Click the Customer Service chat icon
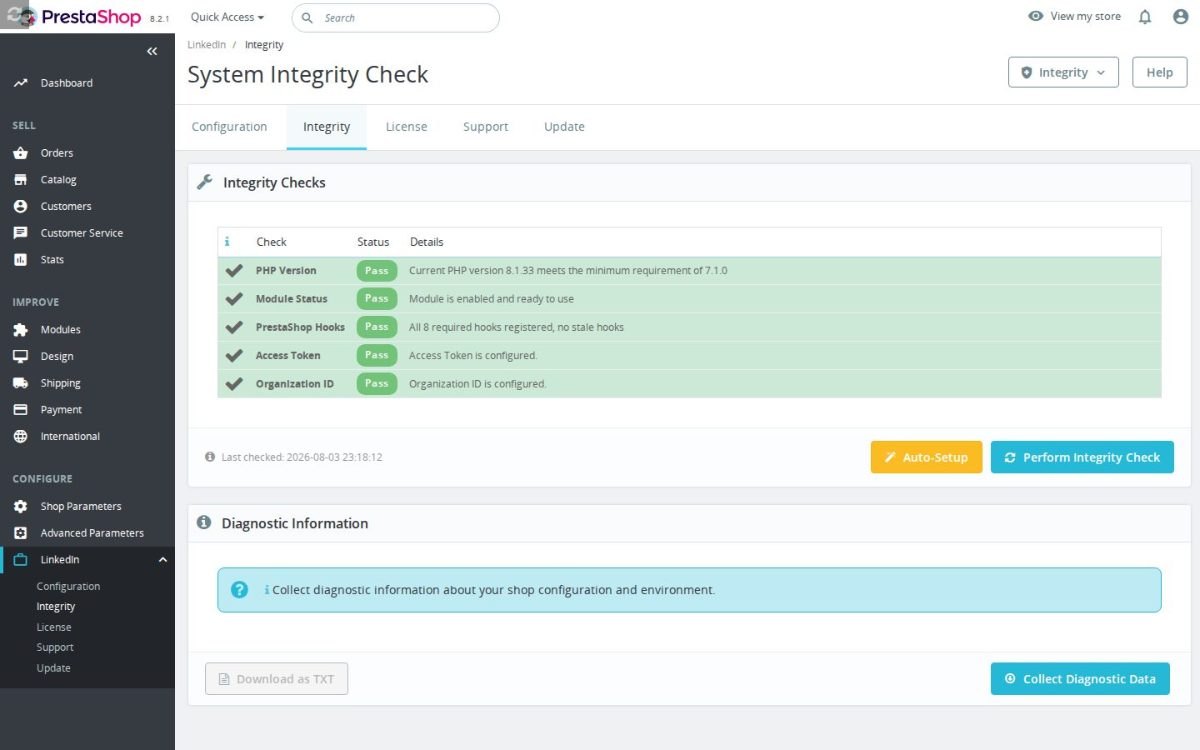 click(x=20, y=233)
